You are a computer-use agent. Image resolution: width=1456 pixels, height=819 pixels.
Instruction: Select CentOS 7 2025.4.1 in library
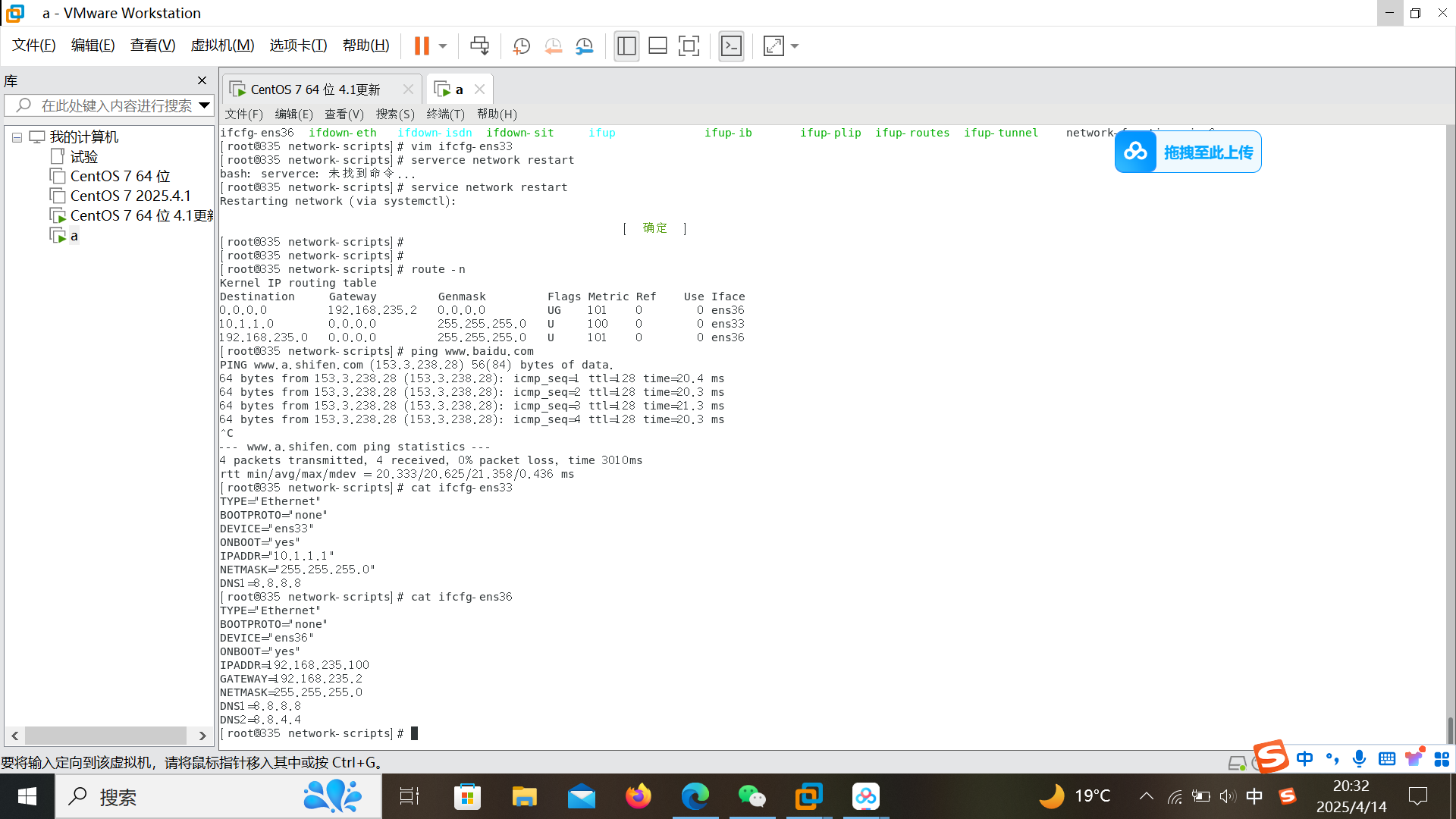coord(130,196)
